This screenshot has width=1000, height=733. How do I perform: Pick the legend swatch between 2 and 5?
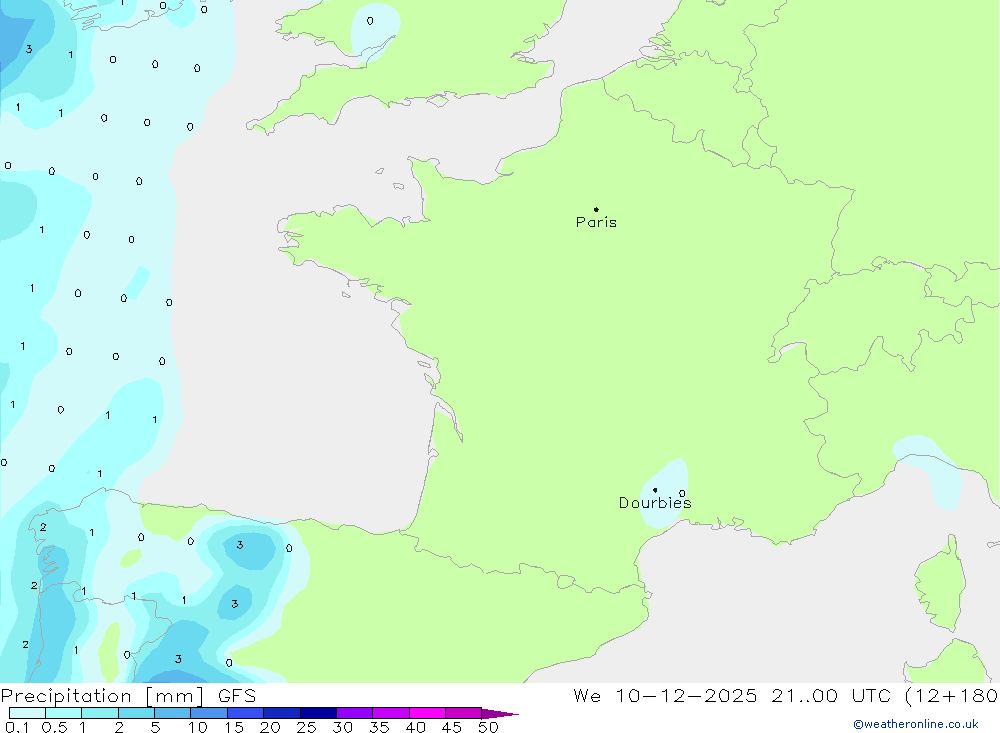coord(136,713)
